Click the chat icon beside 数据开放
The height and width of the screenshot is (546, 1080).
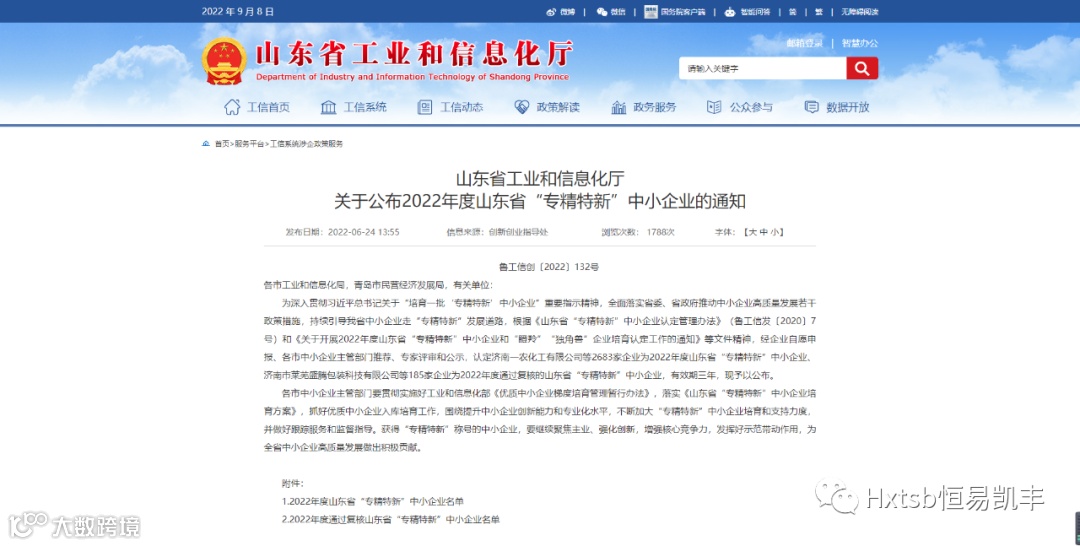811,107
